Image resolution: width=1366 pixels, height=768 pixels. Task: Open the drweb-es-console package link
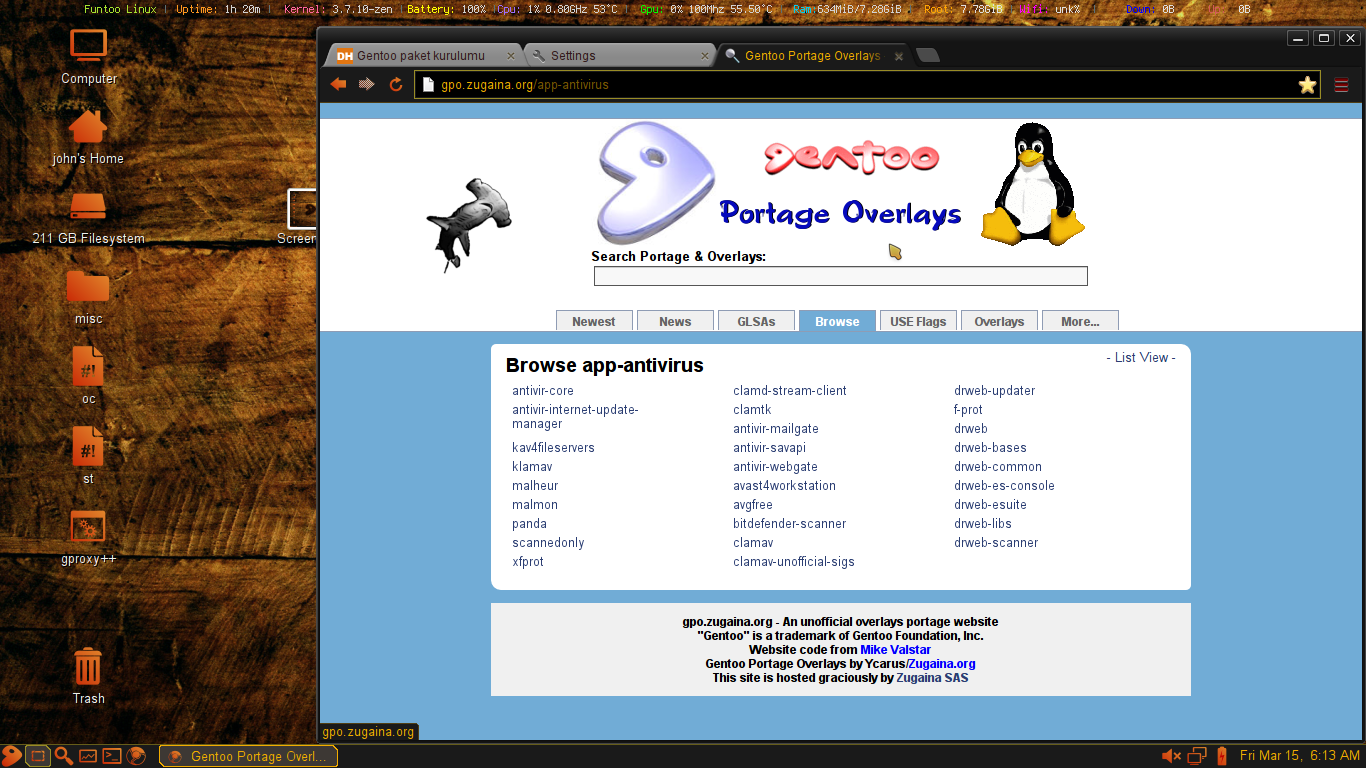[1004, 486]
